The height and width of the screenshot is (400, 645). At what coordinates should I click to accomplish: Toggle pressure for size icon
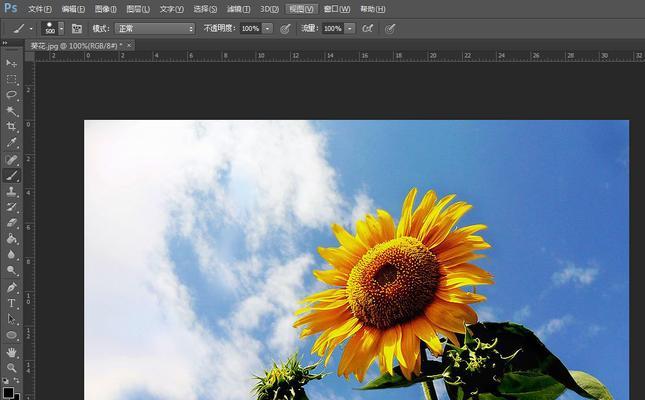point(390,28)
